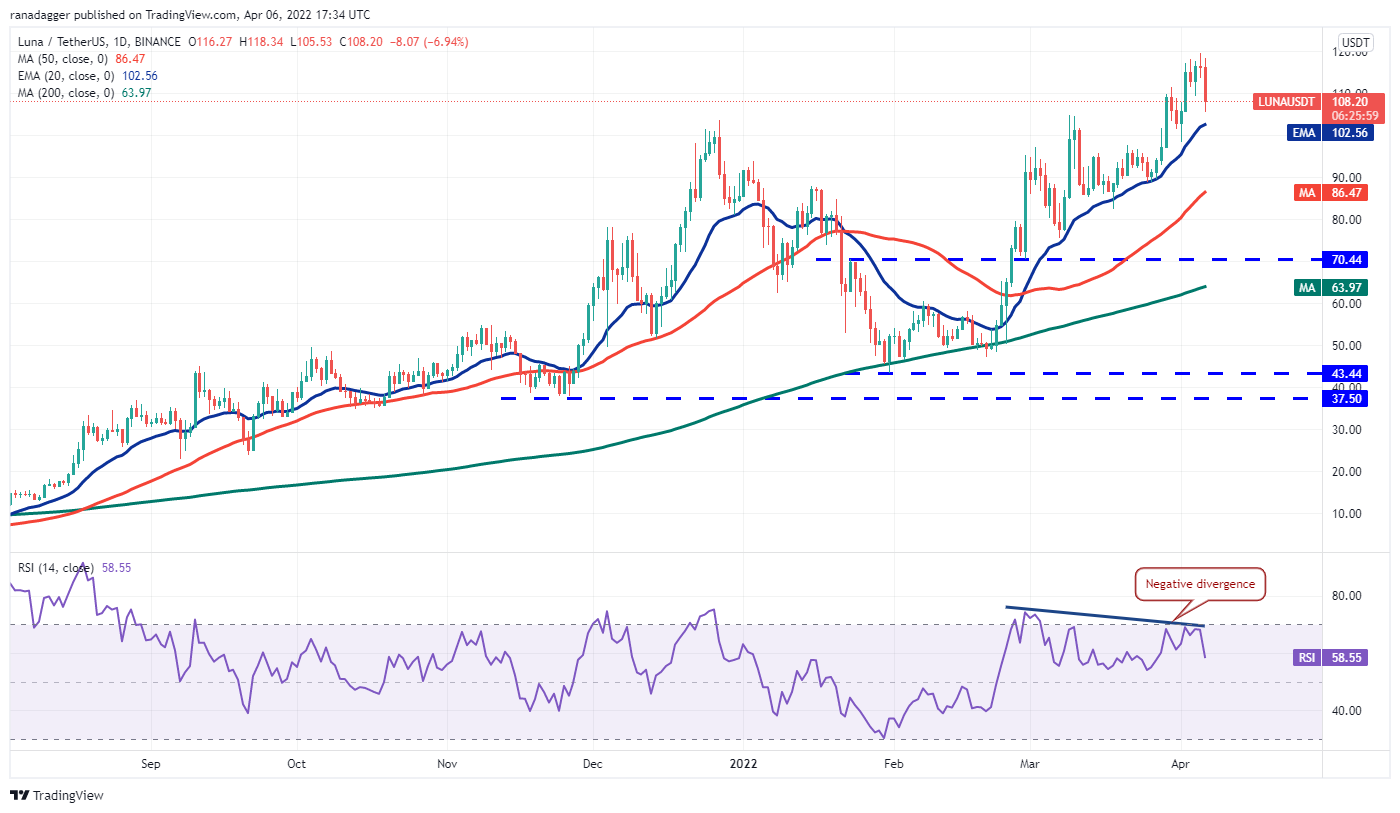
Task: Select the Negative divergence callout box
Action: (1200, 584)
